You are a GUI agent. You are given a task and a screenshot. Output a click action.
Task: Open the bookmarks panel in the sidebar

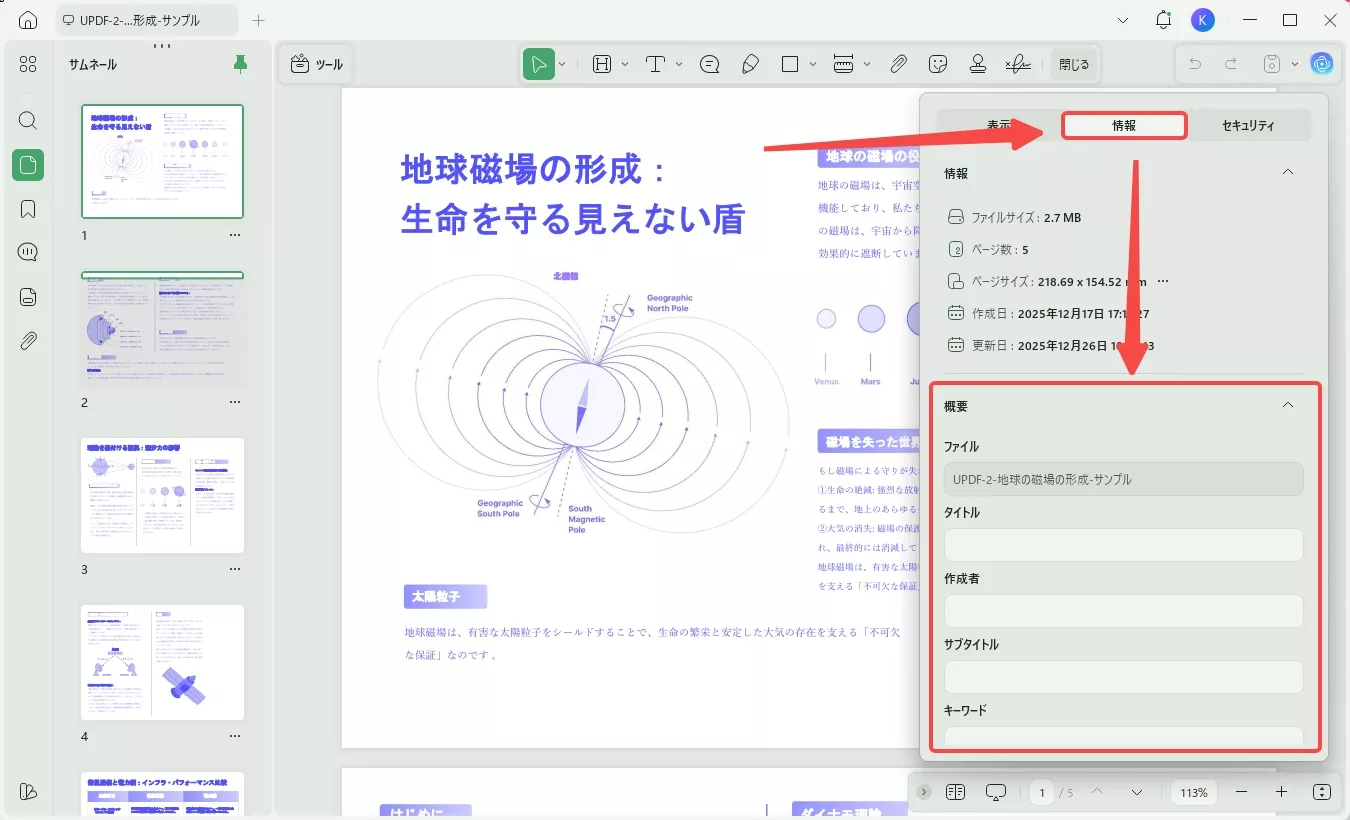27,208
